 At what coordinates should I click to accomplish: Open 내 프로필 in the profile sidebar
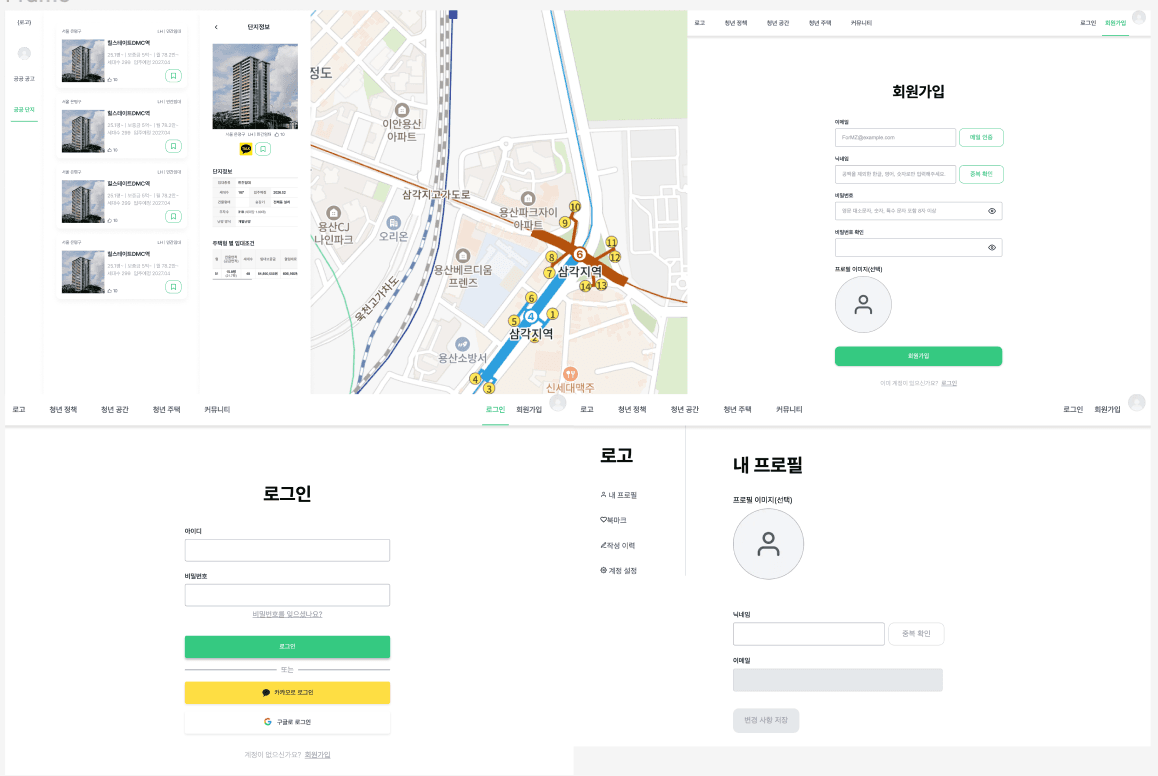619,495
